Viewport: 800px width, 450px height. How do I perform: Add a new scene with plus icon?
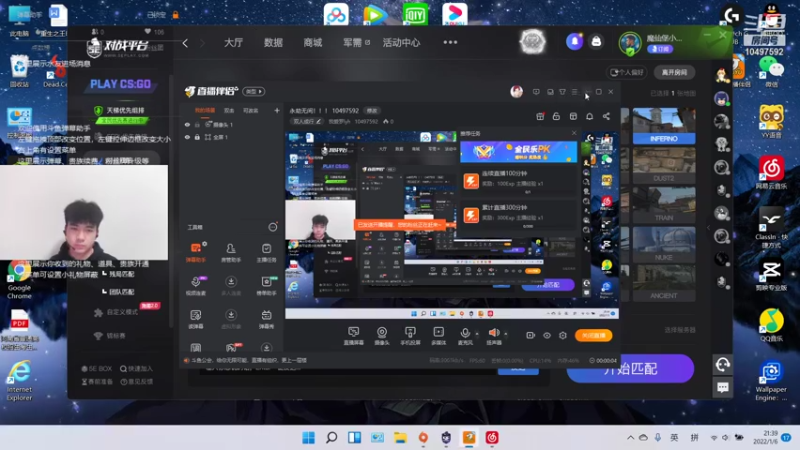pyautogui.click(x=277, y=110)
